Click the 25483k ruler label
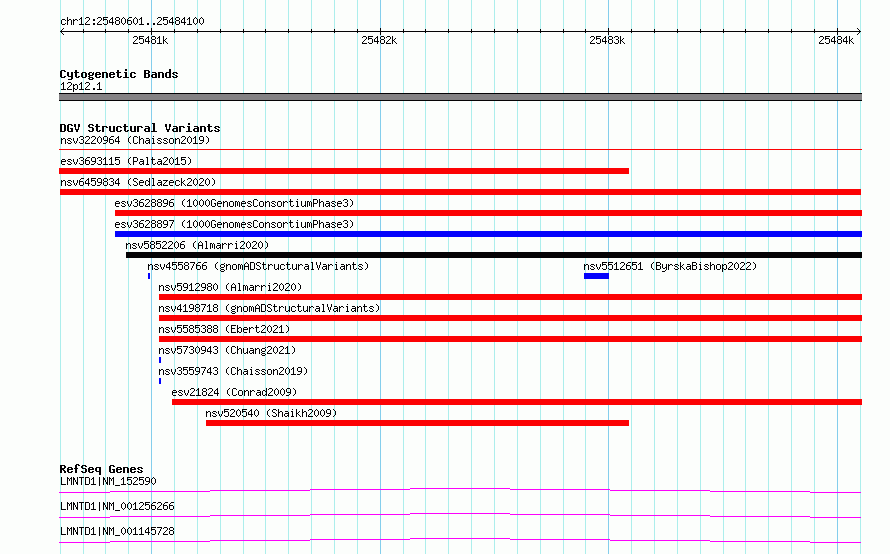The width and height of the screenshot is (890, 554). (x=607, y=40)
